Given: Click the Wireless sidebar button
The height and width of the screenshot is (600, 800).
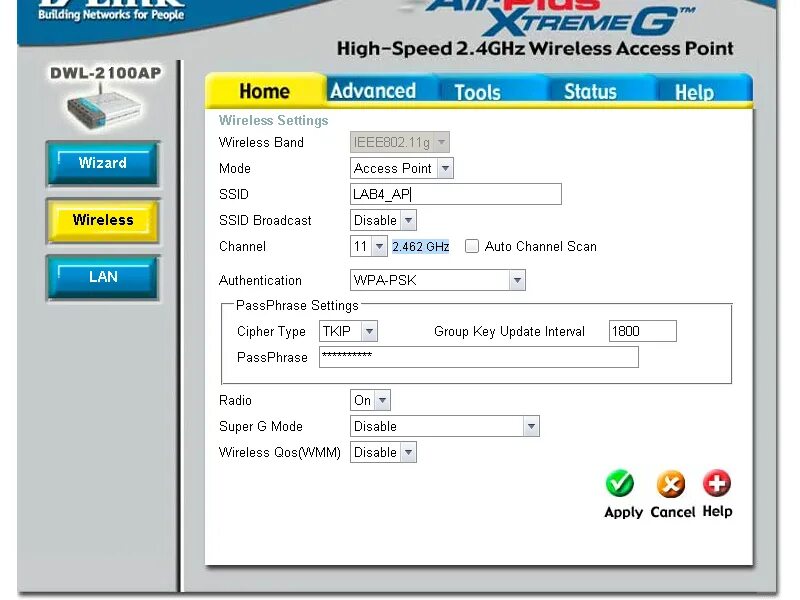Looking at the screenshot, I should [x=103, y=220].
